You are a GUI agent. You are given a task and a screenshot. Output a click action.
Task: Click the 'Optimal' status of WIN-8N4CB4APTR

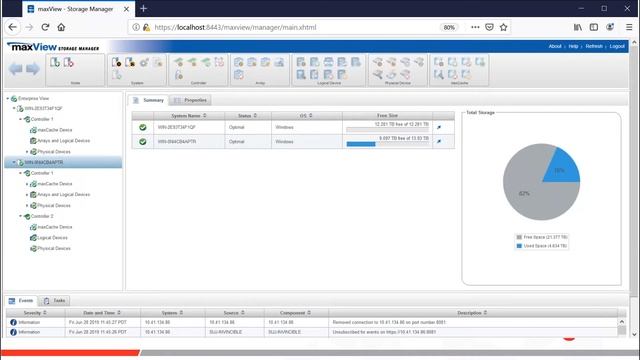[237, 142]
